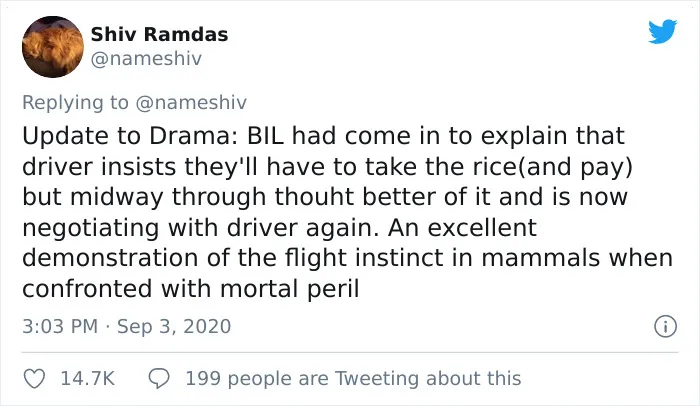Like the tweet with the heart icon
The image size is (700, 406).
tap(34, 379)
